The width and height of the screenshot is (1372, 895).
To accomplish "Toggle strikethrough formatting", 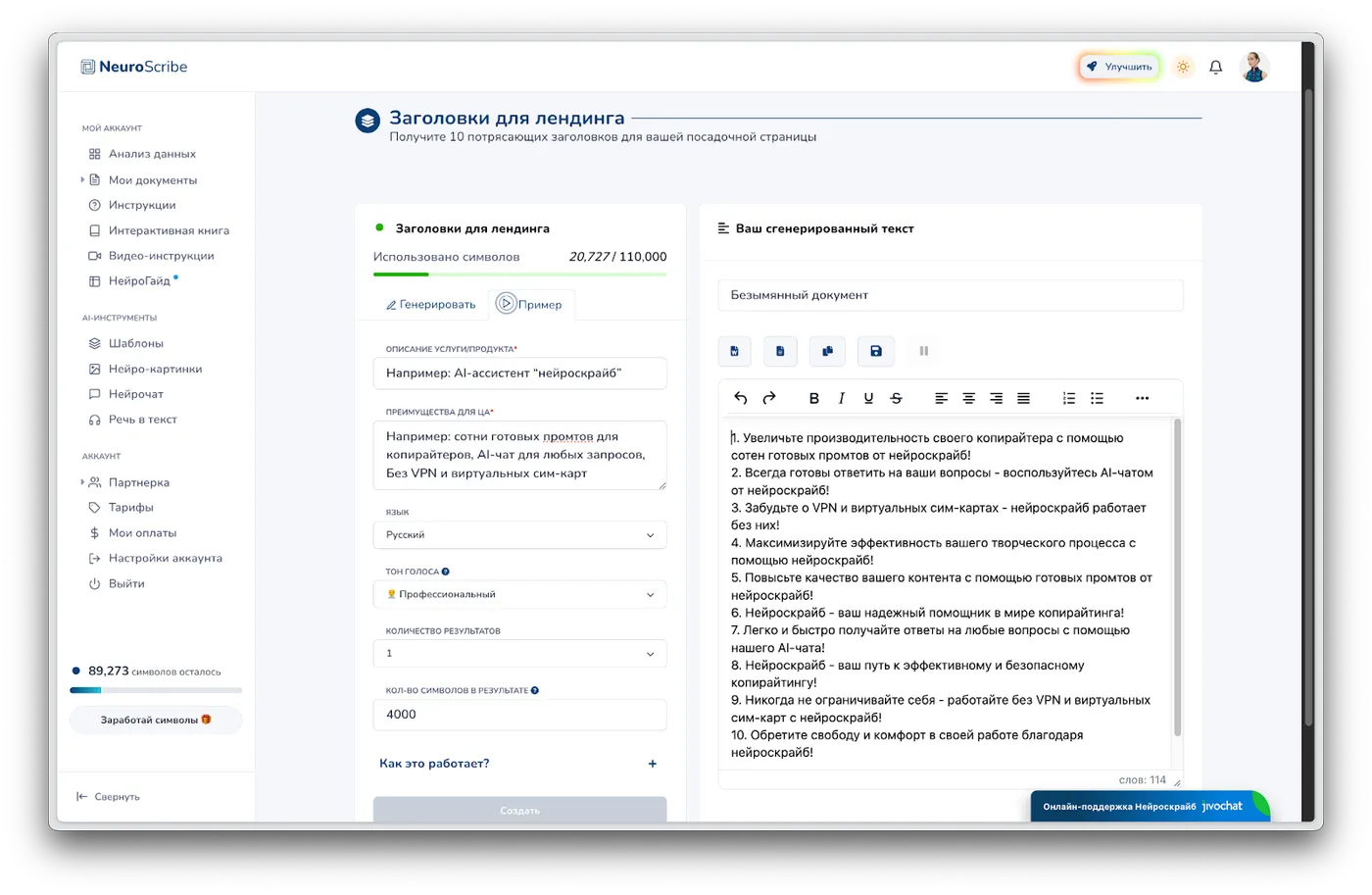I will click(x=896, y=398).
